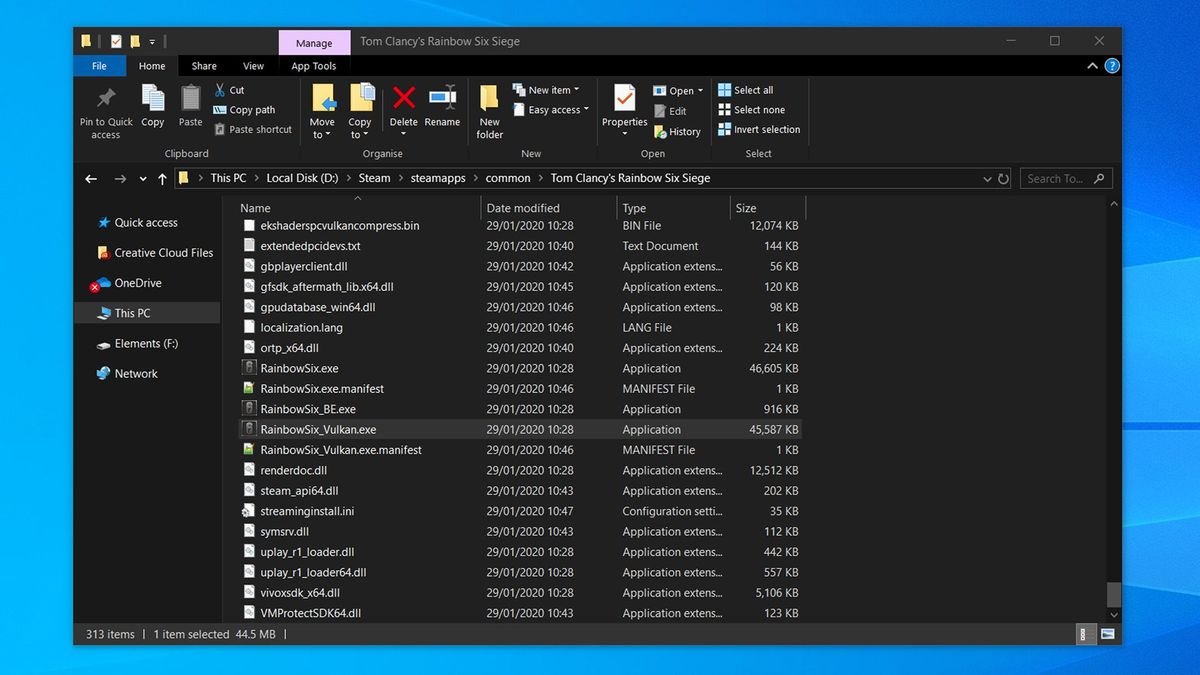Viewport: 1200px width, 675px height.
Task: Open the Share tab
Action: point(204,65)
